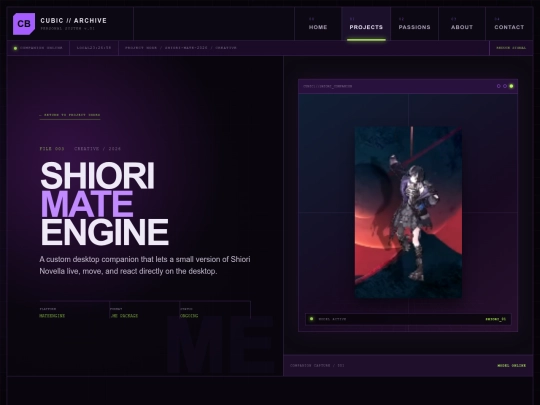Select the Projects nav tab
The image size is (540, 405).
(366, 24)
